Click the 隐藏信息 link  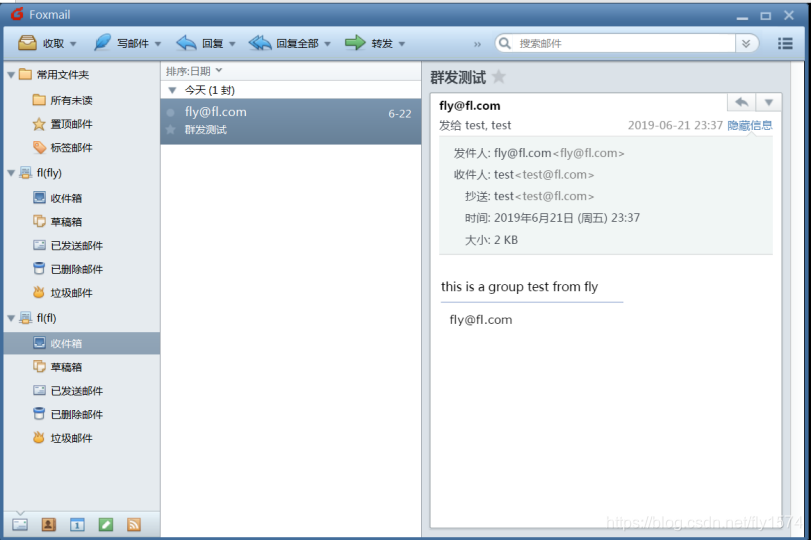(749, 125)
